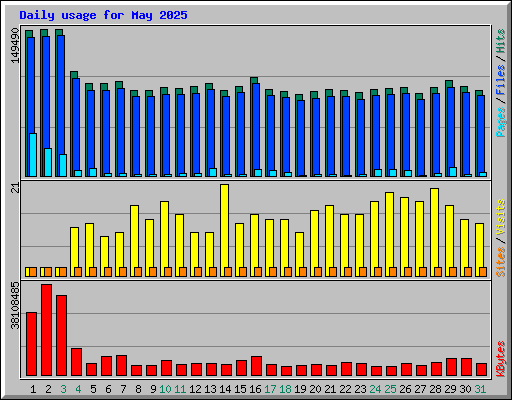Screen dimensions: 512x400
Task: Click green weekend day label "18"
Action: (x=285, y=389)
